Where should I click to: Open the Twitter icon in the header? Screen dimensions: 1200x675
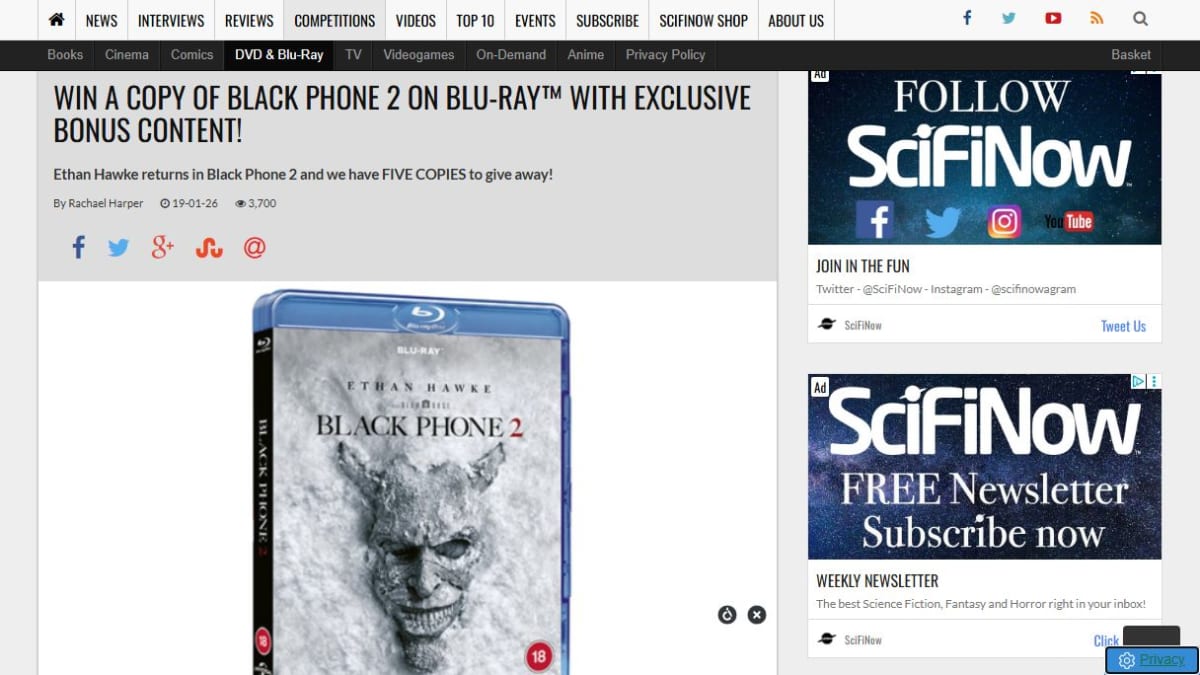click(1009, 19)
